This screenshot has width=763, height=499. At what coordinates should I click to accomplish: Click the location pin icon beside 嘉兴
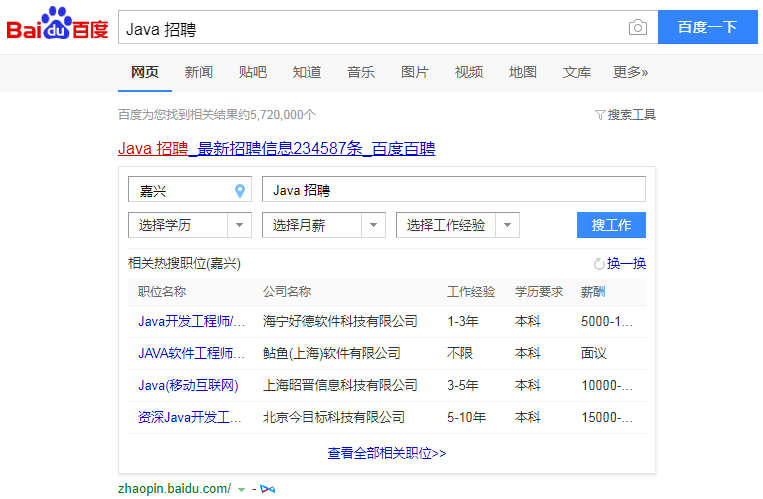pyautogui.click(x=239, y=191)
